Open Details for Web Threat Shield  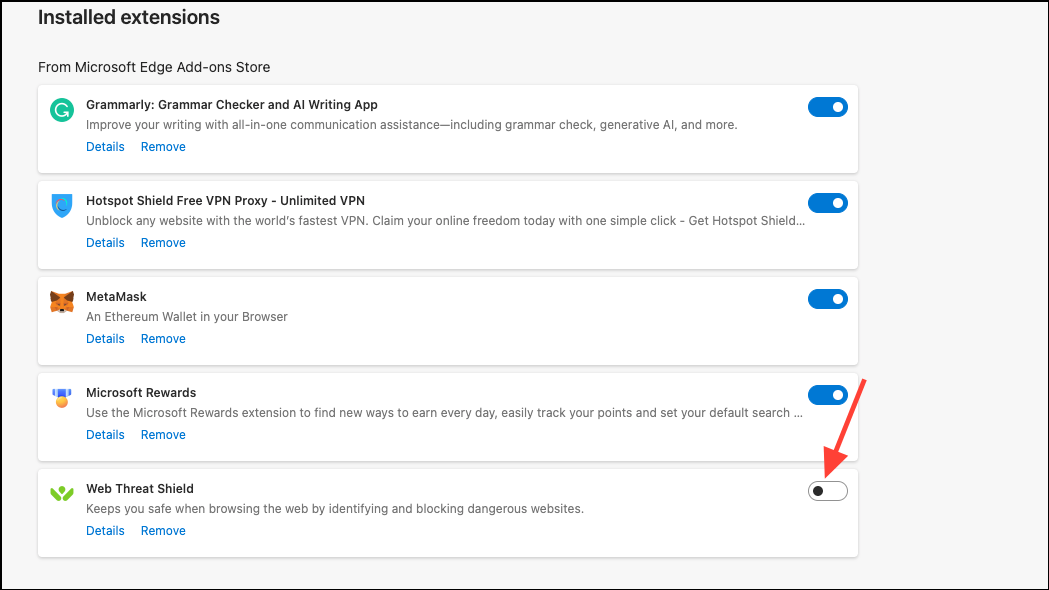pyautogui.click(x=105, y=531)
